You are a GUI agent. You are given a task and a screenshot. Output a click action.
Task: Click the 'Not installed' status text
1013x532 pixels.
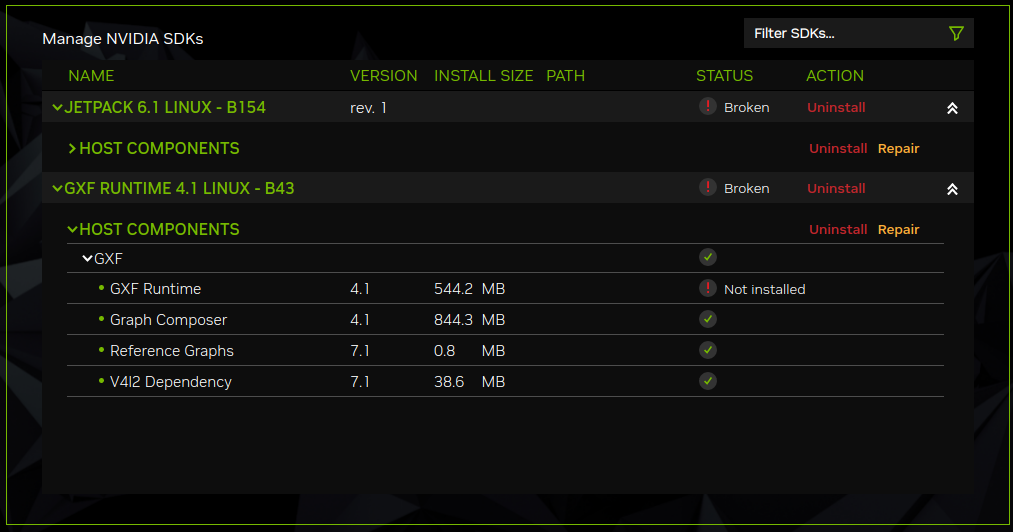764,290
